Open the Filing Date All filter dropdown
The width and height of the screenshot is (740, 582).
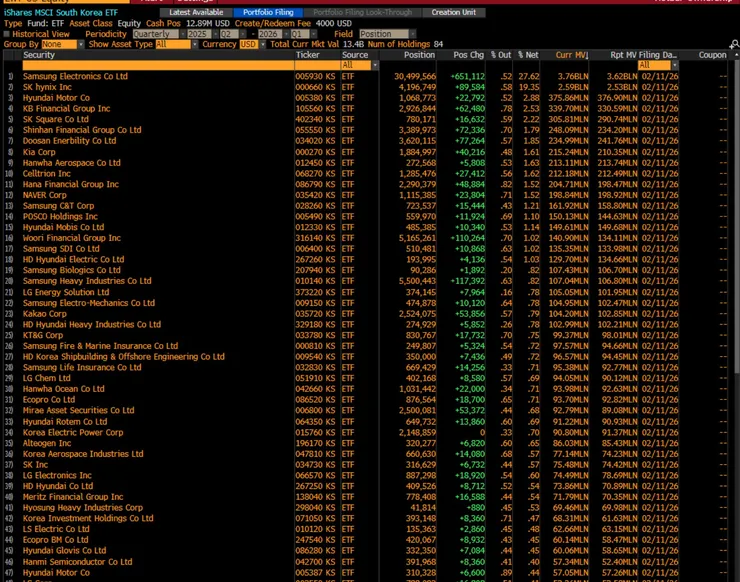pos(658,65)
